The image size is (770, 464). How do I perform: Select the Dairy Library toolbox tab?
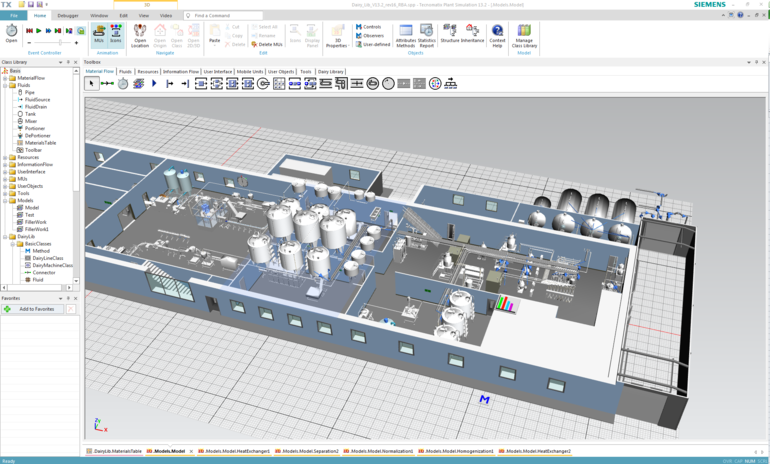[330, 72]
